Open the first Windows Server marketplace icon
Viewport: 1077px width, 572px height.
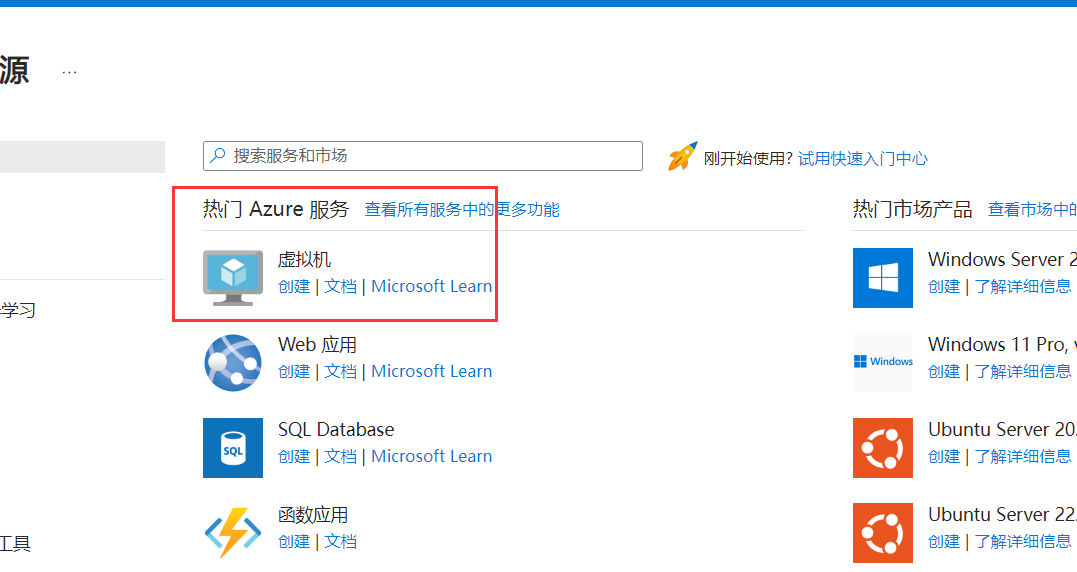point(883,277)
